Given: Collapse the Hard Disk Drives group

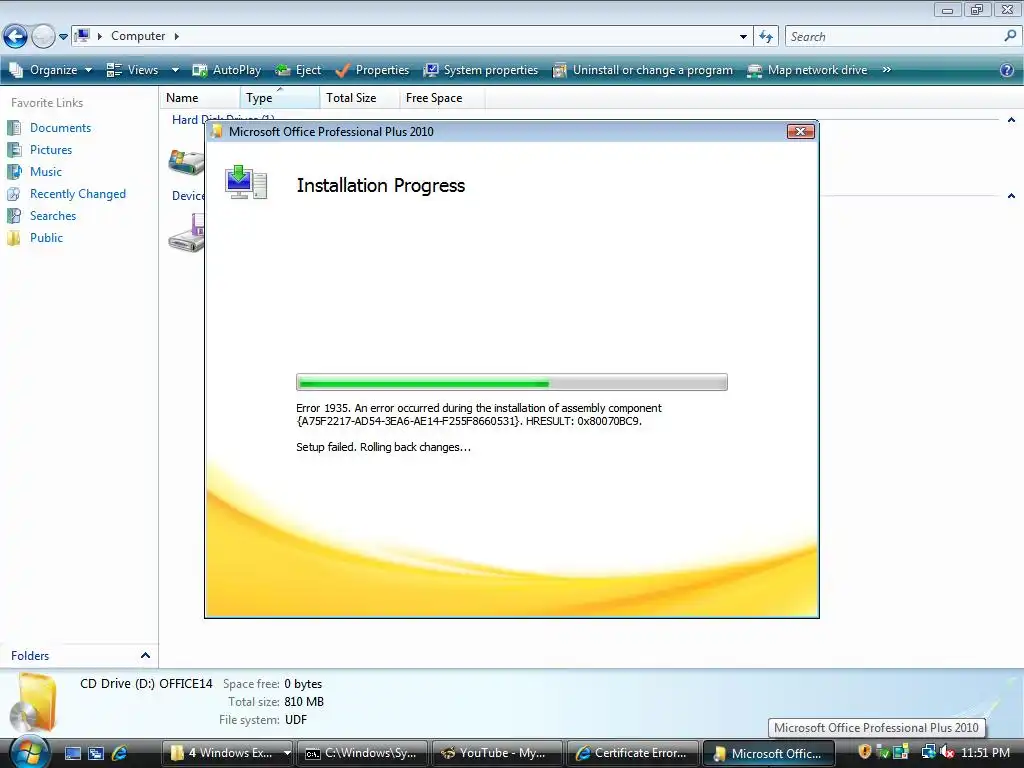Looking at the screenshot, I should click(x=1011, y=120).
